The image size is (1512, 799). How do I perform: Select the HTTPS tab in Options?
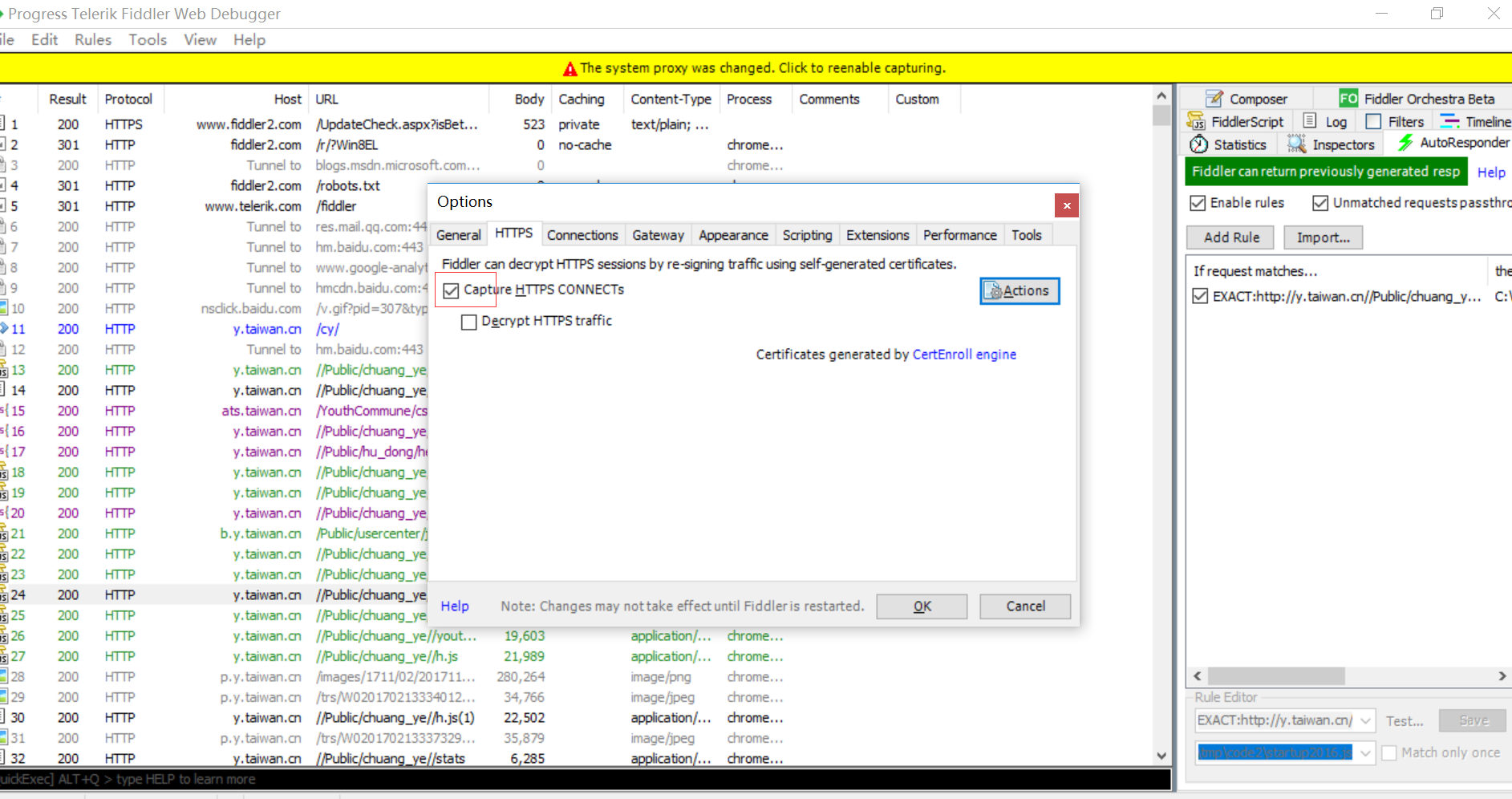point(514,233)
